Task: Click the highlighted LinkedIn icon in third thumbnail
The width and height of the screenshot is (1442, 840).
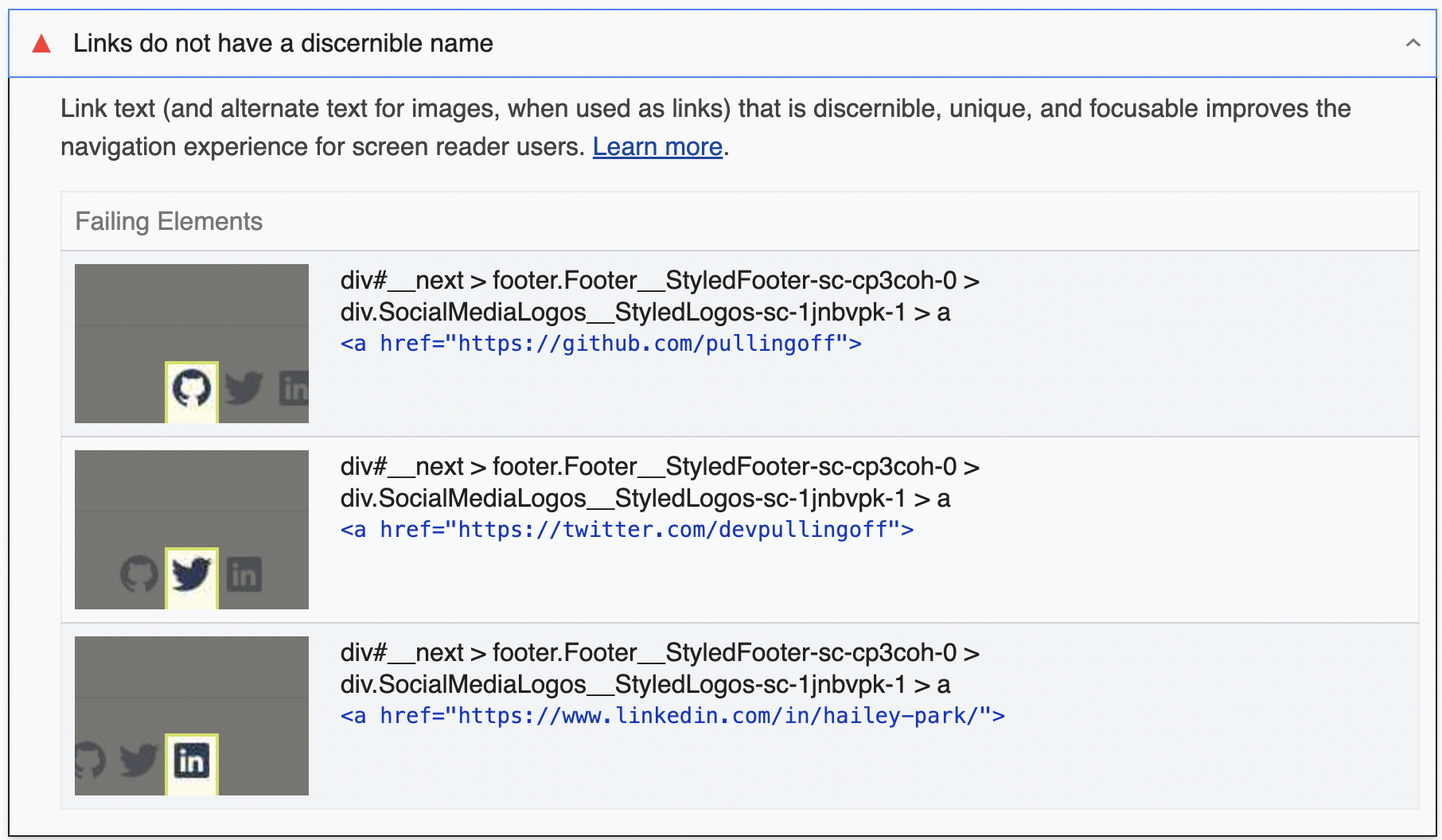Action: (x=192, y=763)
